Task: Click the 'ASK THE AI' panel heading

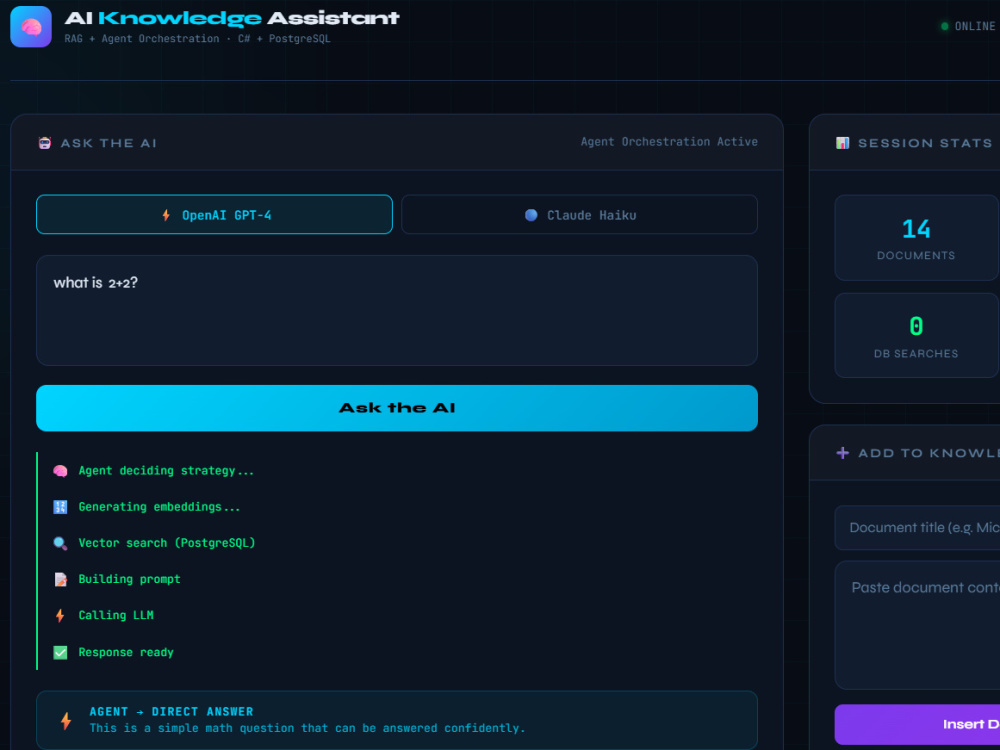Action: coord(108,143)
